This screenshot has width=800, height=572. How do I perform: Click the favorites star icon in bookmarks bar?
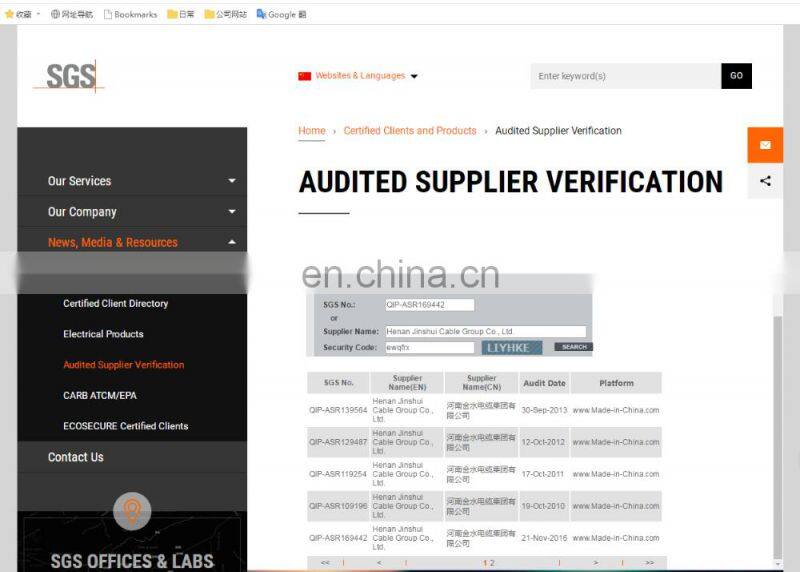pyautogui.click(x=10, y=15)
